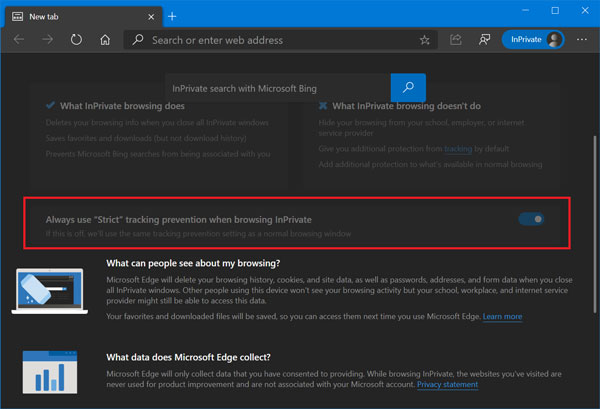Click the eraser laptop illustration
Screen dimensions: 600x409
click(x=50, y=291)
